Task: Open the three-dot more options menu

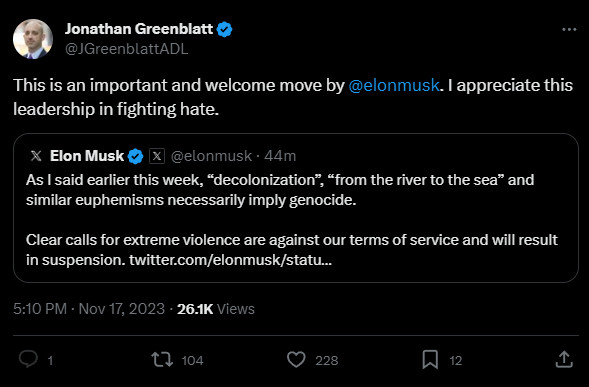Action: [x=569, y=29]
